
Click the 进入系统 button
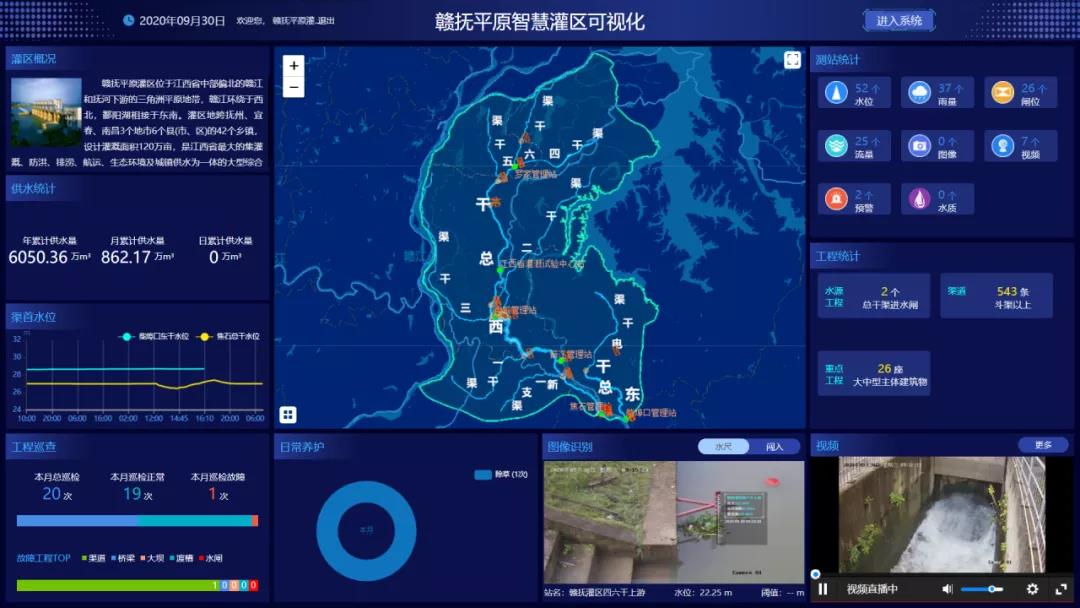click(899, 21)
